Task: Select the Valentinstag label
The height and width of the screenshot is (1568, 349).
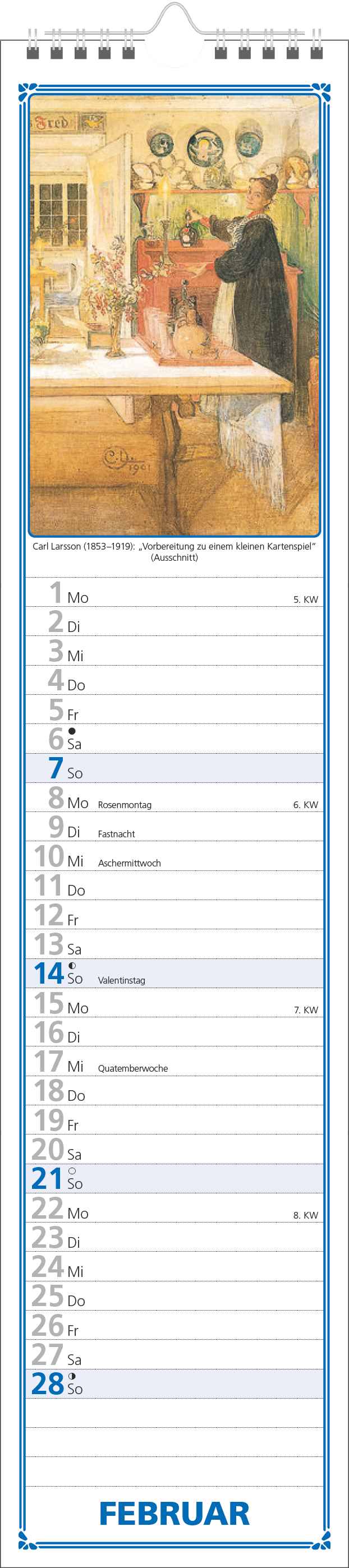Action: click(121, 981)
